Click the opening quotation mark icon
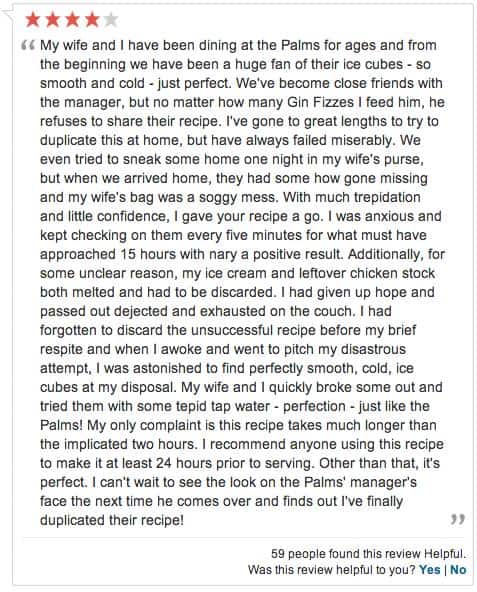Screen dimensions: 477x592 pyautogui.click(x=28, y=45)
